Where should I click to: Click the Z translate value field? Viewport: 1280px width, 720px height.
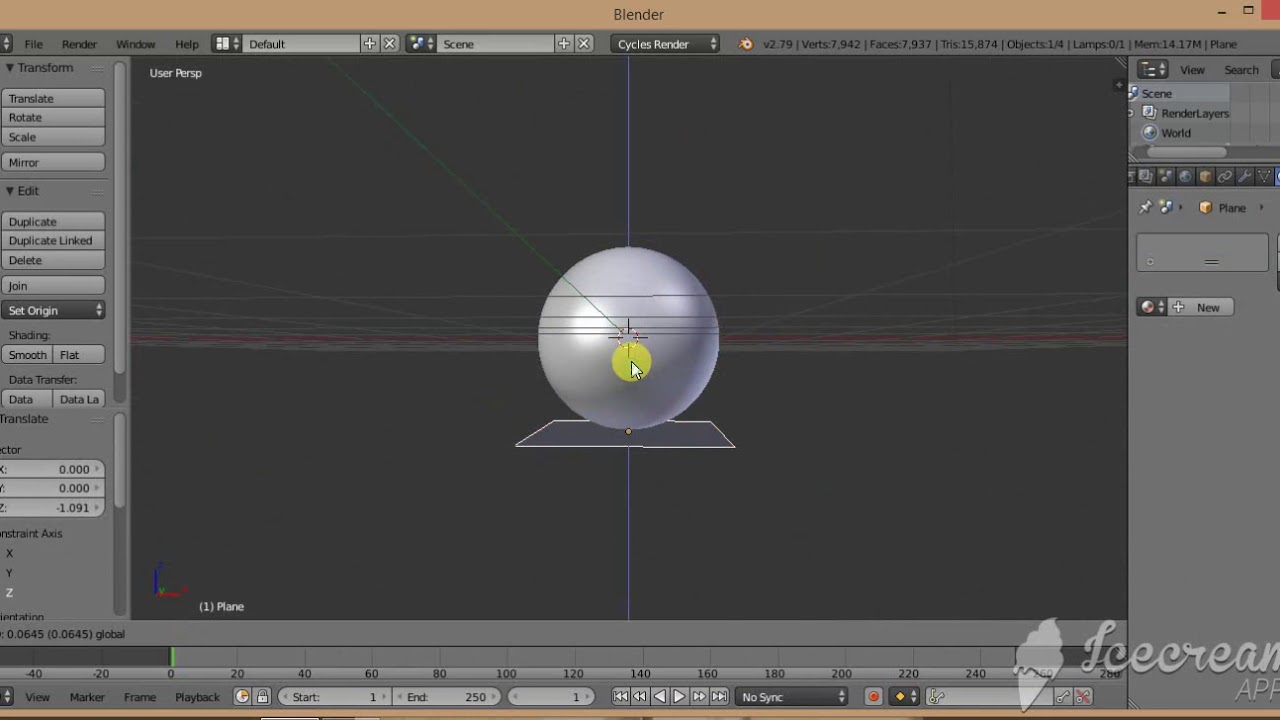click(x=52, y=508)
